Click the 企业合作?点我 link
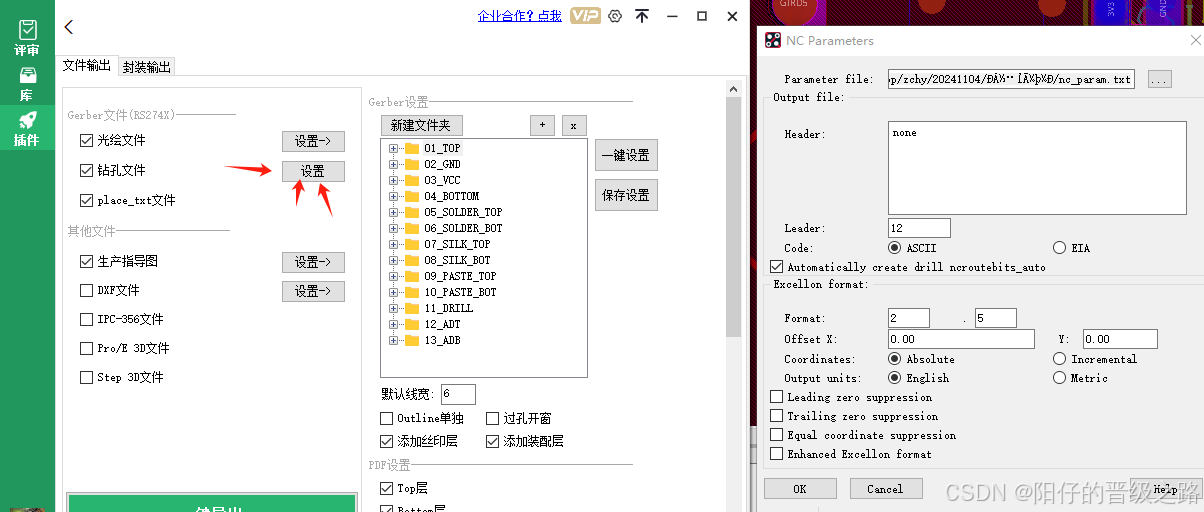1204x512 pixels. (x=520, y=16)
